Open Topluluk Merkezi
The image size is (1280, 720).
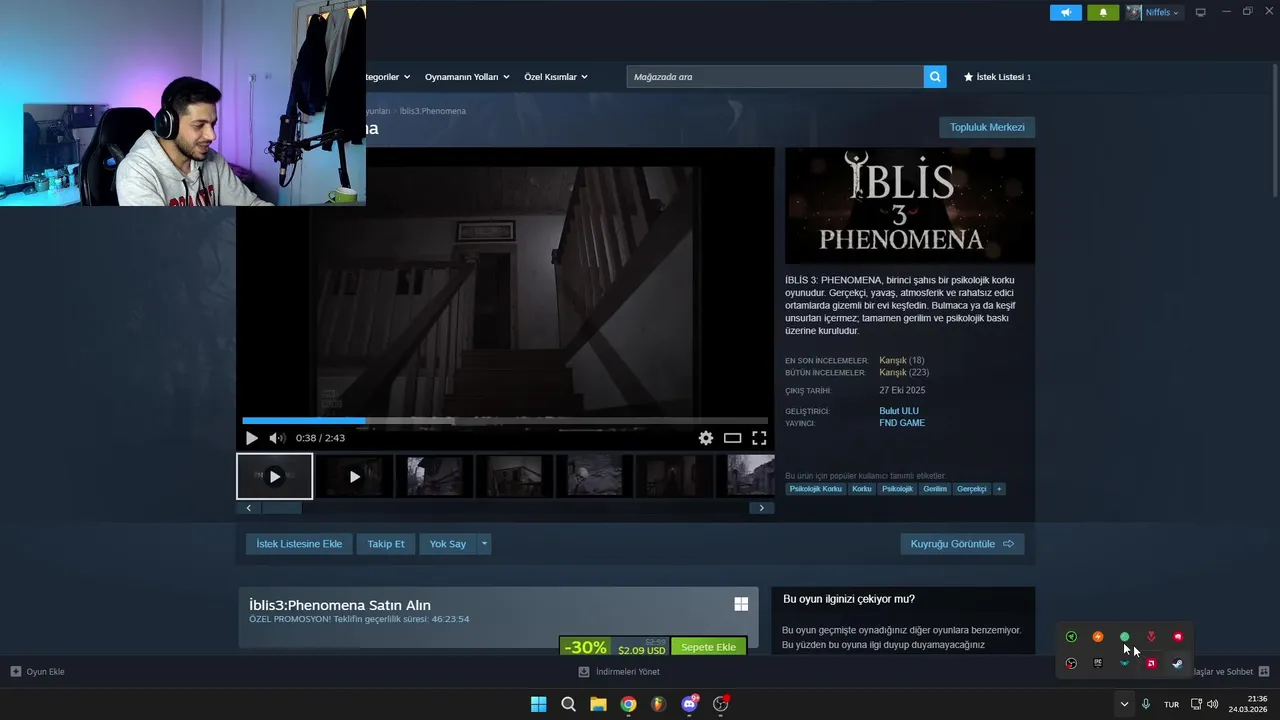click(987, 127)
